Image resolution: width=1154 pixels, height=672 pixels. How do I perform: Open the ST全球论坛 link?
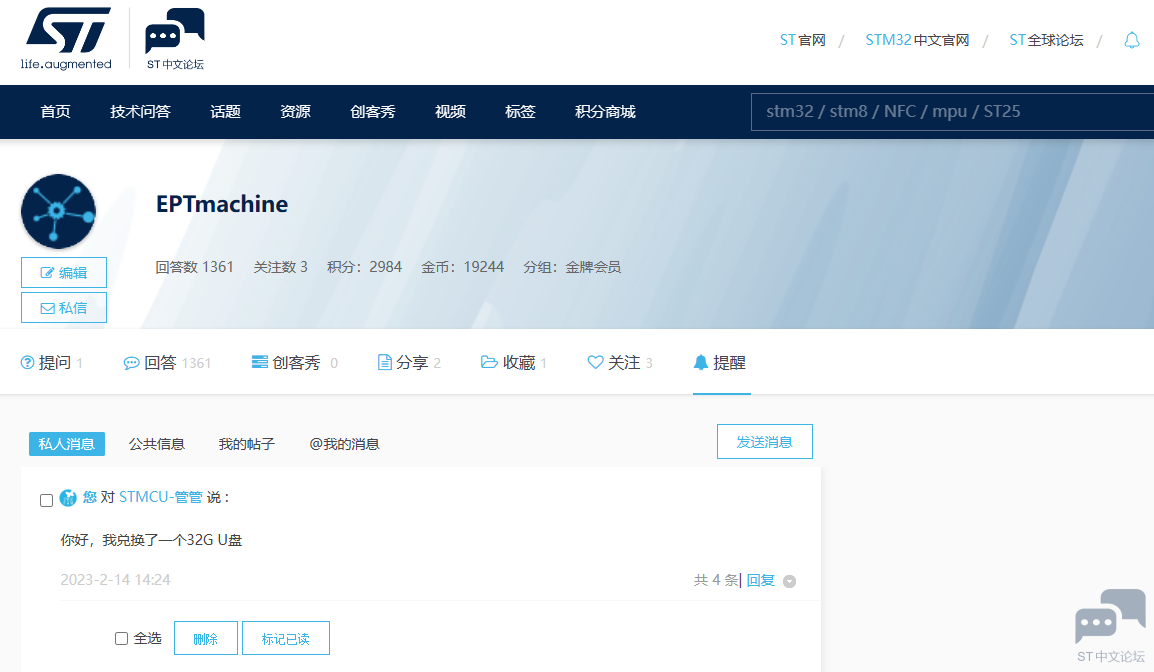(1046, 40)
